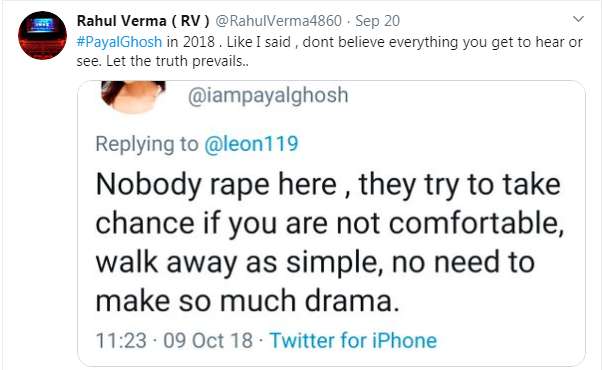
Task: Click the "chance if you are not comfortable" line
Action: [x=330, y=224]
